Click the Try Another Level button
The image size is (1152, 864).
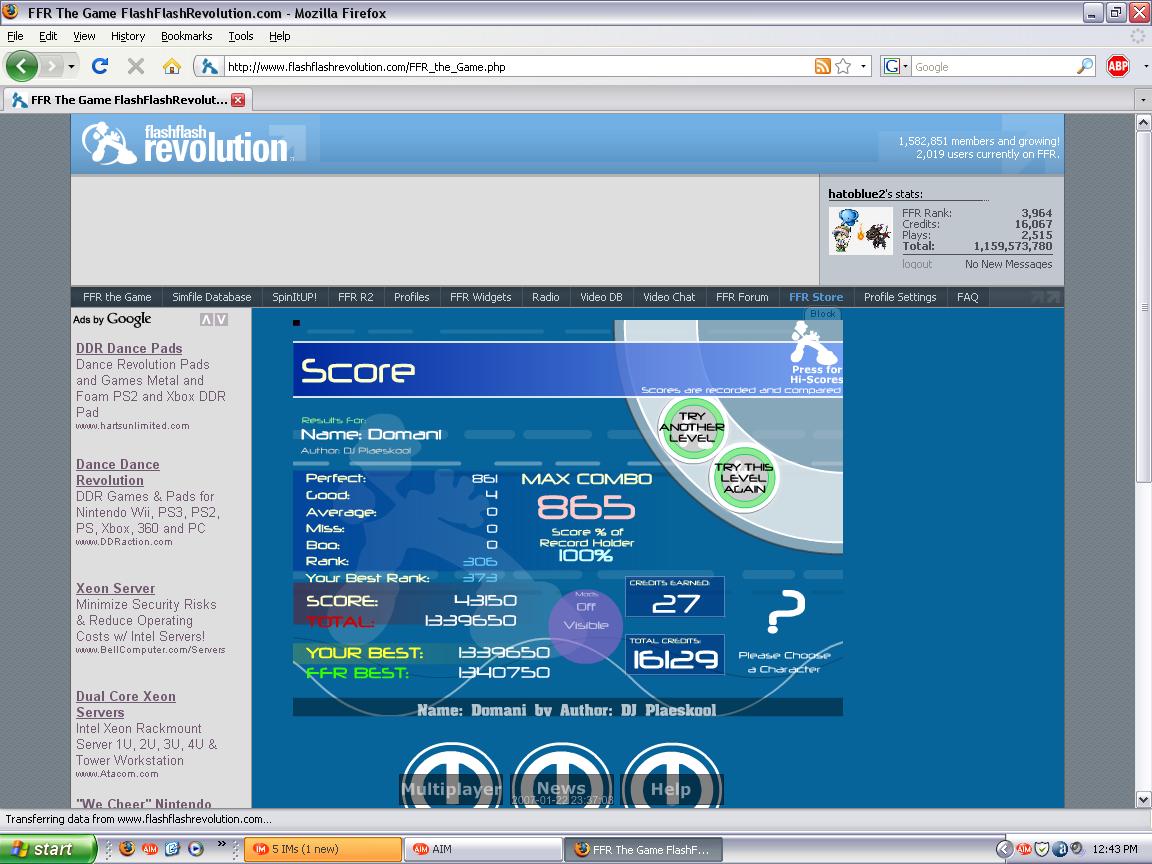(x=691, y=428)
